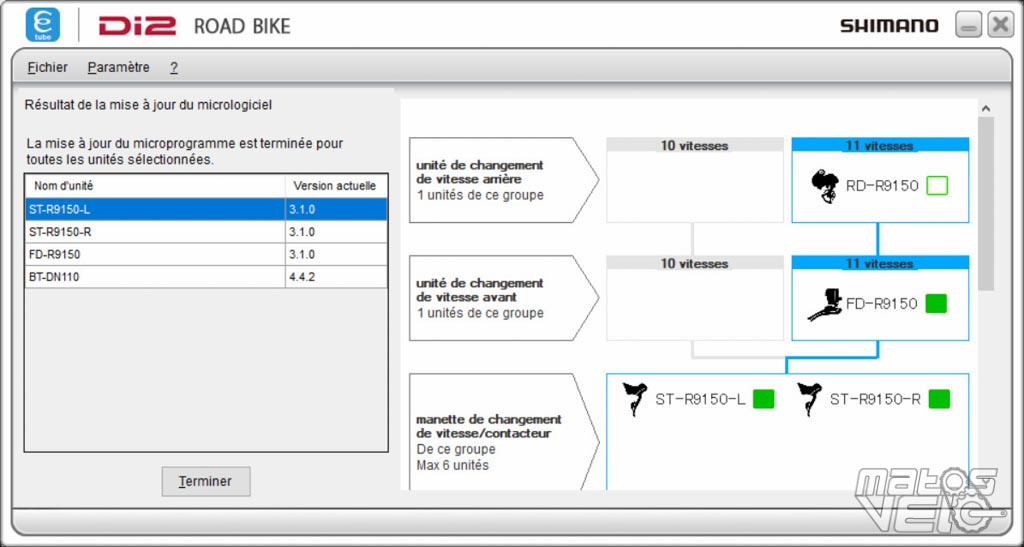
Task: Open the ? help menu
Action: pyautogui.click(x=174, y=67)
